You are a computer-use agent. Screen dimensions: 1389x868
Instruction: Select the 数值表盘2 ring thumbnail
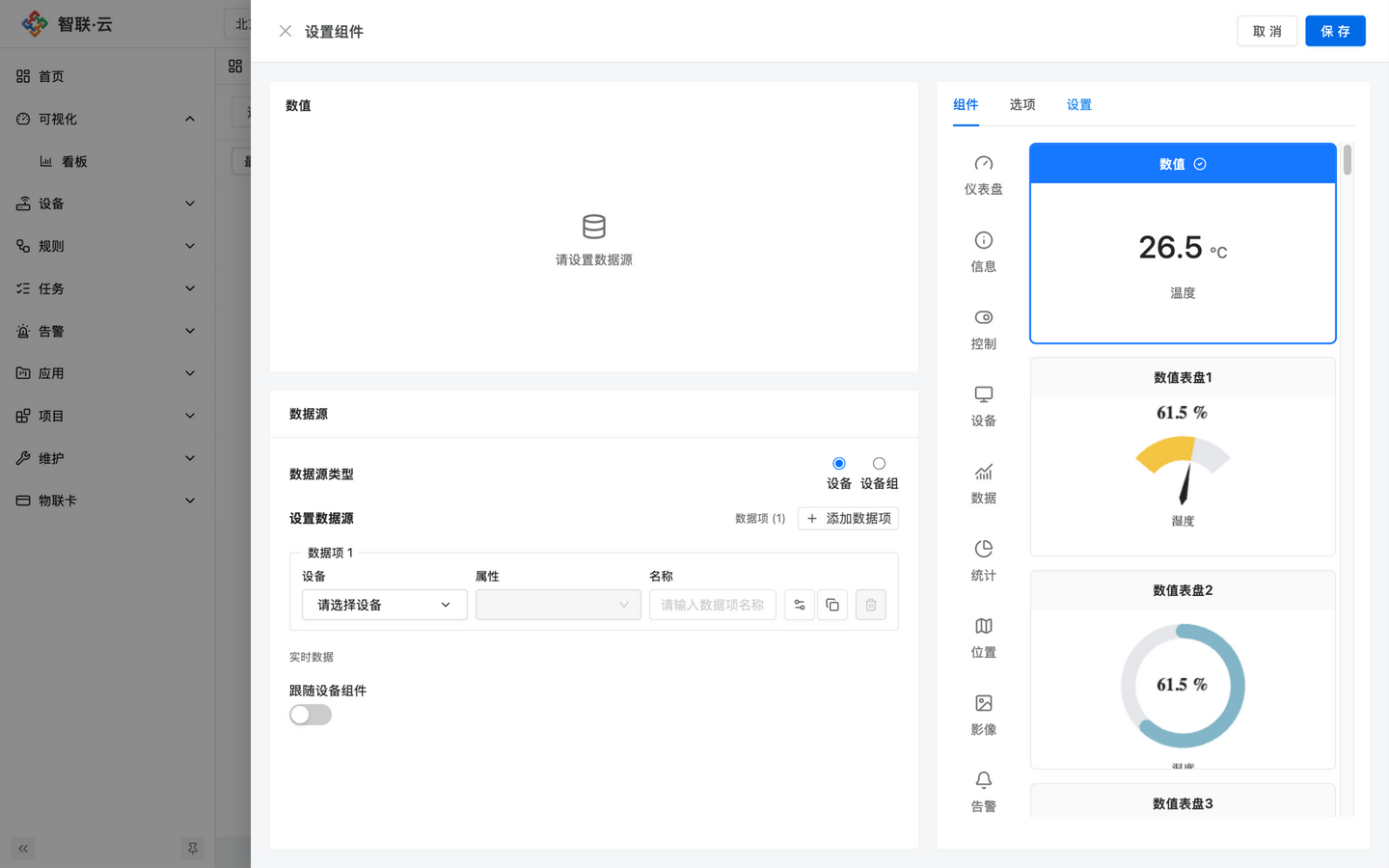[1183, 670]
